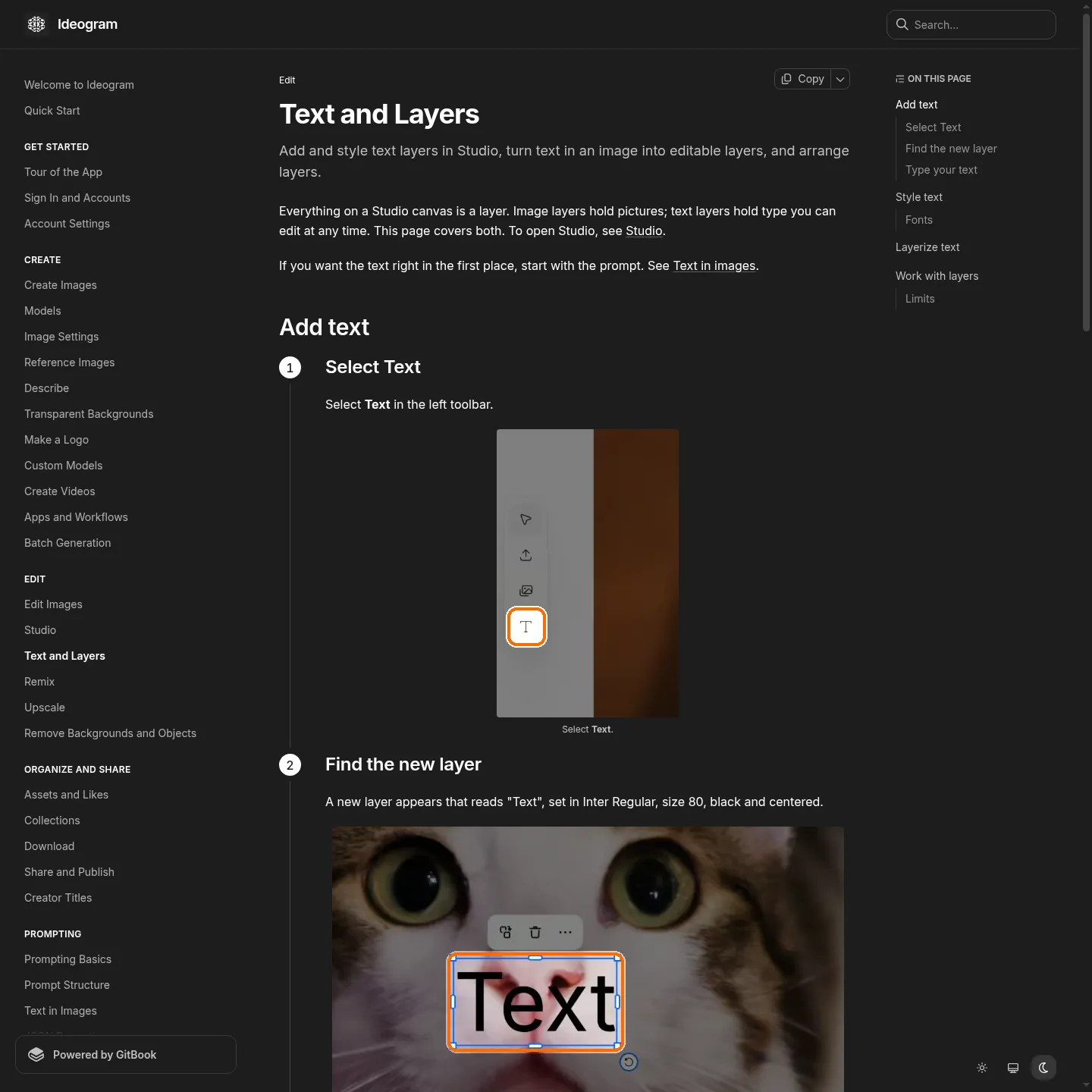
Task: Go to Reference Images page
Action: 70,362
